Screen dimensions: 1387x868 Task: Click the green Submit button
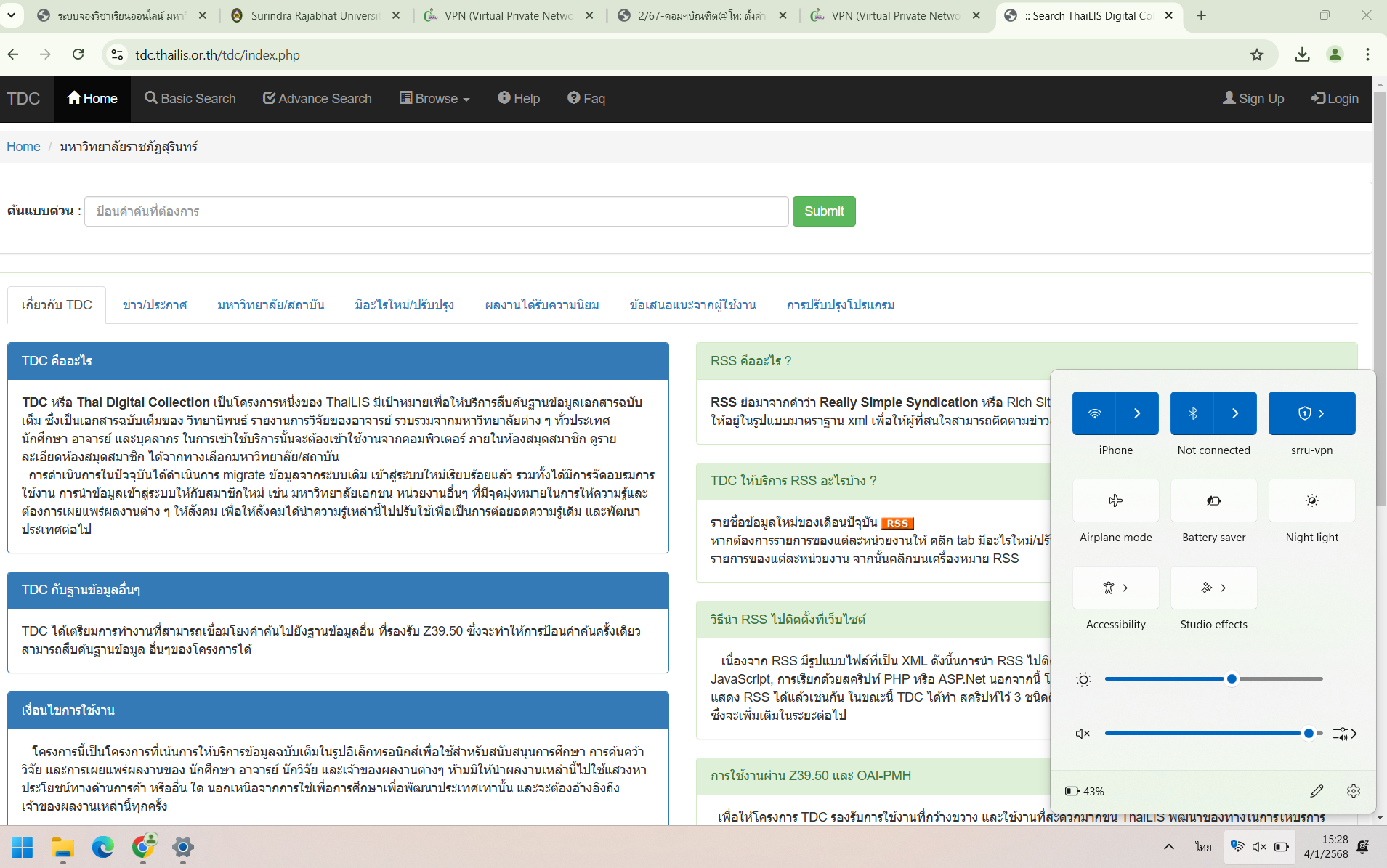[x=824, y=211]
